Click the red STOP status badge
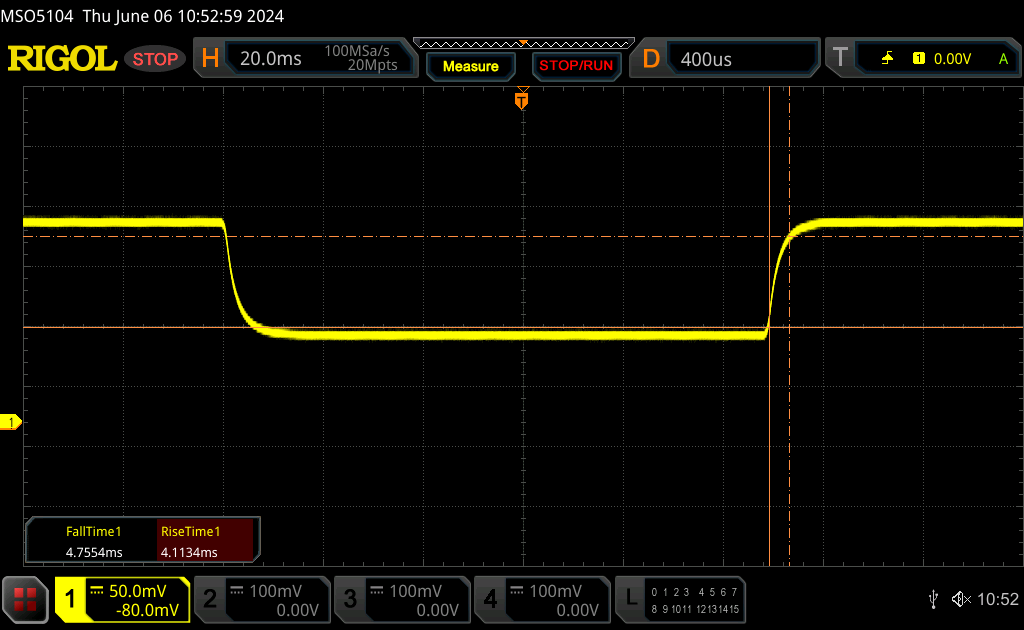 pyautogui.click(x=156, y=59)
